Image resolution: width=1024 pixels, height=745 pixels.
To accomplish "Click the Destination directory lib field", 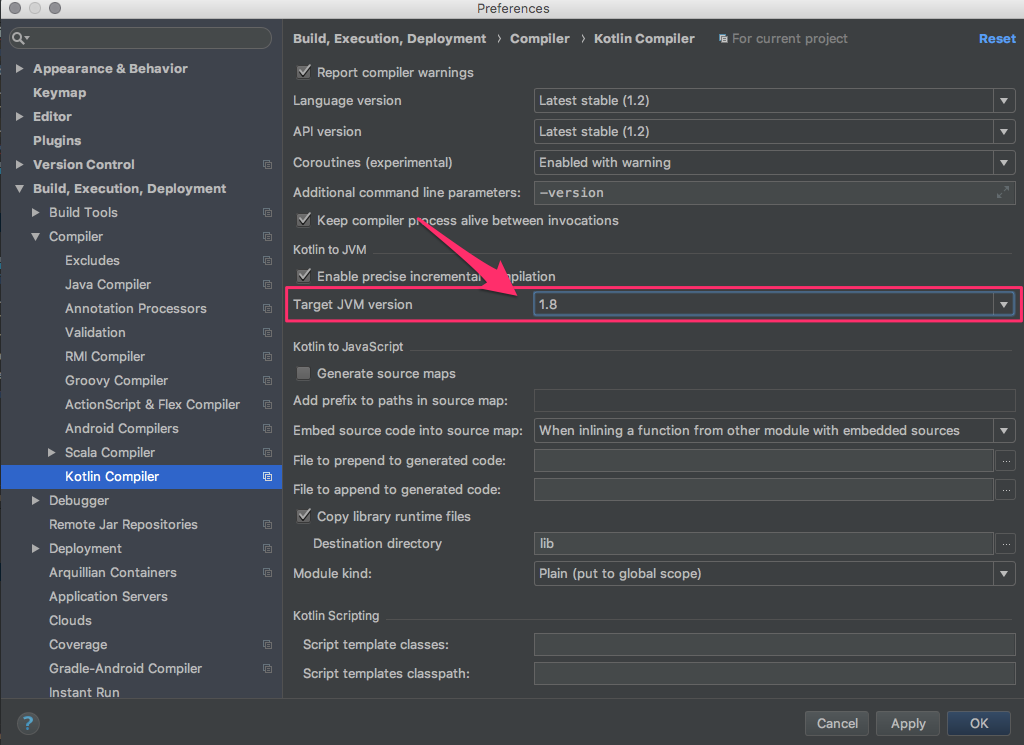I will [x=763, y=543].
